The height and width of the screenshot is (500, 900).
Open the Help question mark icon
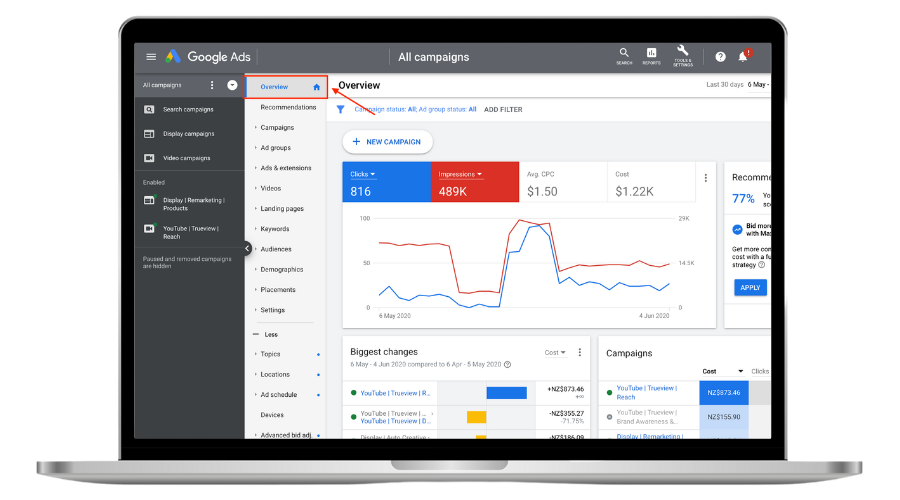tap(720, 56)
